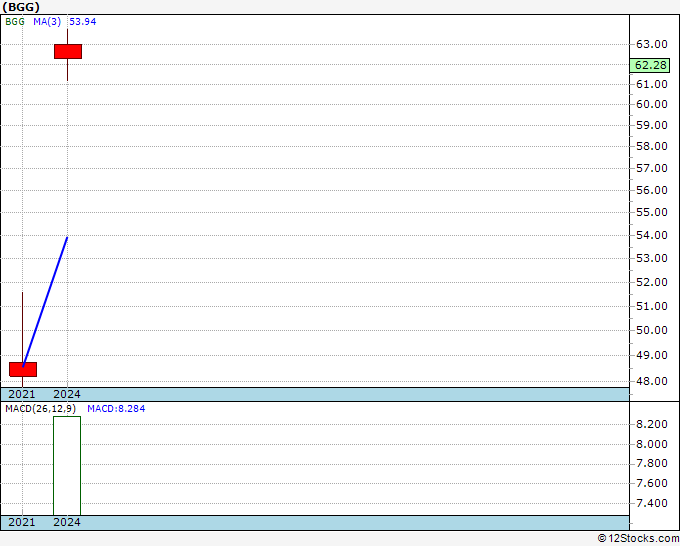680x546 pixels.
Task: Click 2021 on the MACD time axis
Action: coord(22,522)
